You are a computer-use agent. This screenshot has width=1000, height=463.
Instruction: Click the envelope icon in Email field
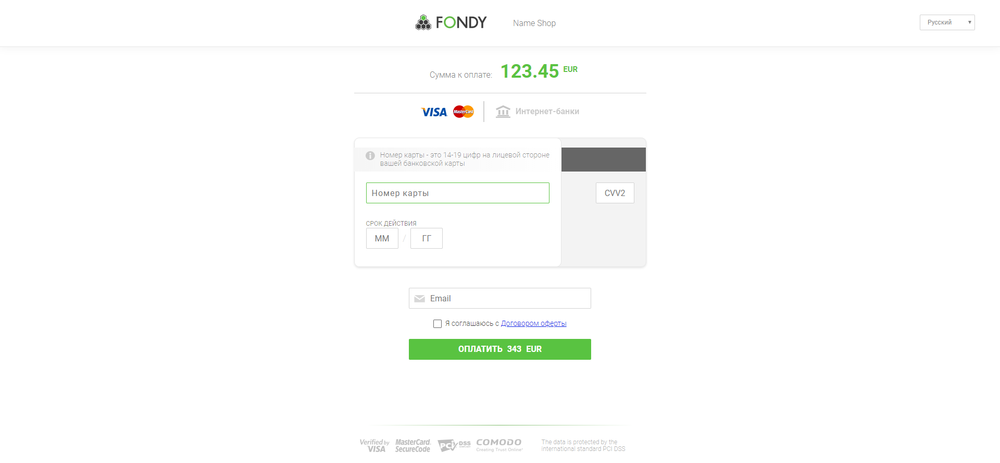[x=419, y=298]
